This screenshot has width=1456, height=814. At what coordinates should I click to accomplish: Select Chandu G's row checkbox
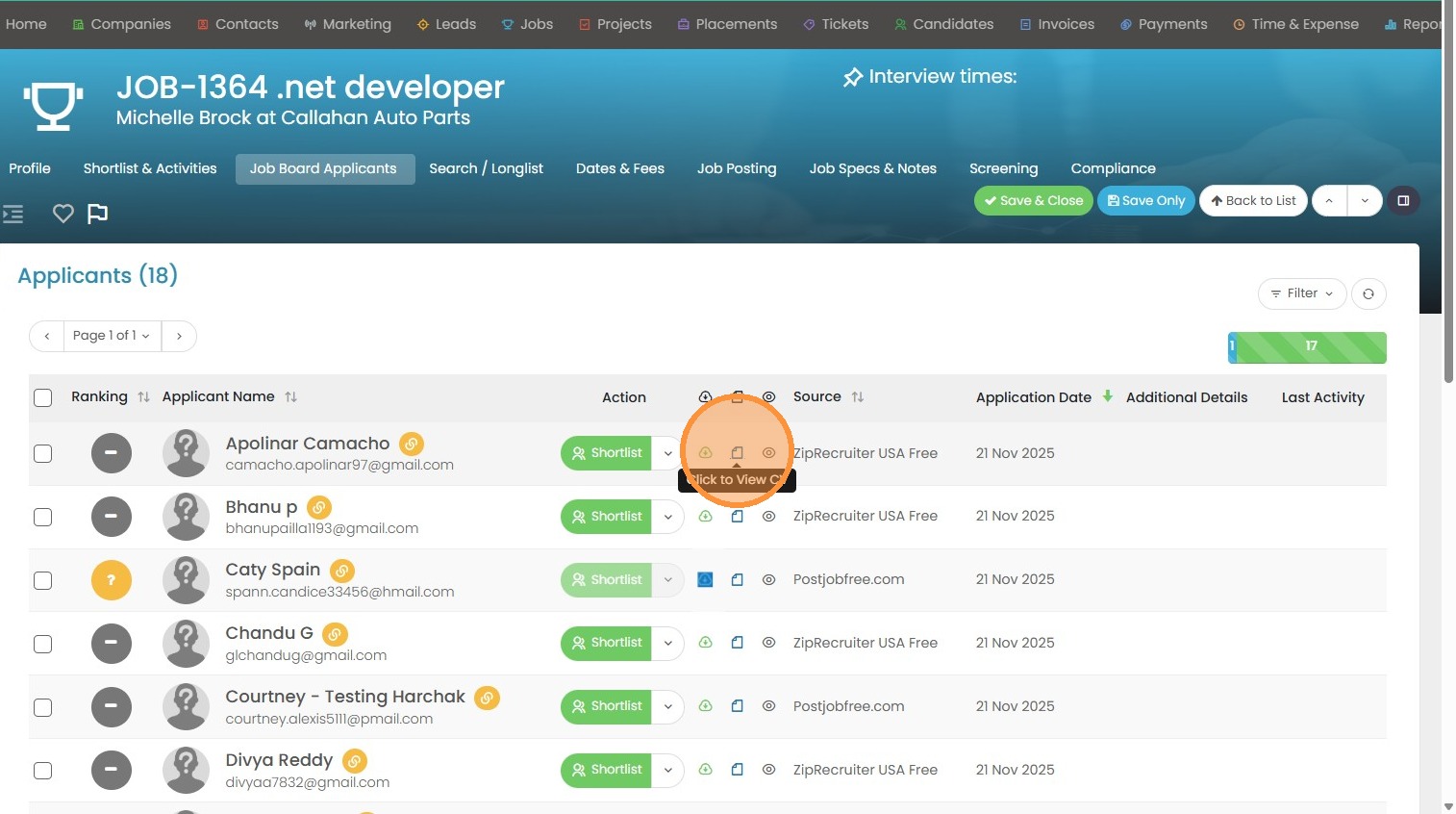(43, 644)
